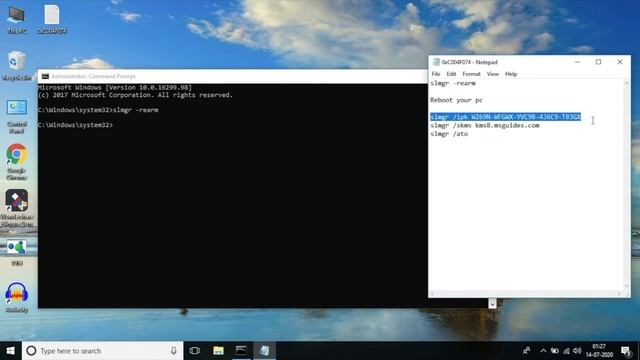
Task: Click the Microsoft Windows version line in Command Prompt
Action: [x=115, y=87]
